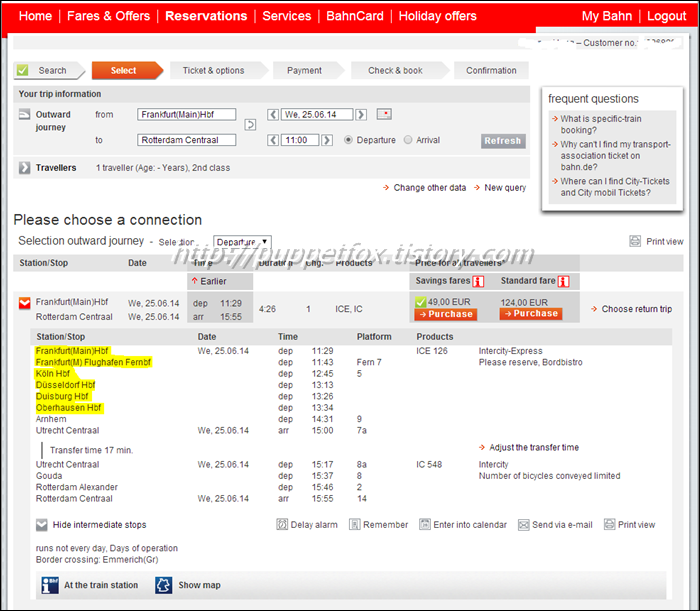This screenshot has width=700, height=611.
Task: Toggle the 49,00 EUR savings fare checkmark
Action: (x=420, y=302)
